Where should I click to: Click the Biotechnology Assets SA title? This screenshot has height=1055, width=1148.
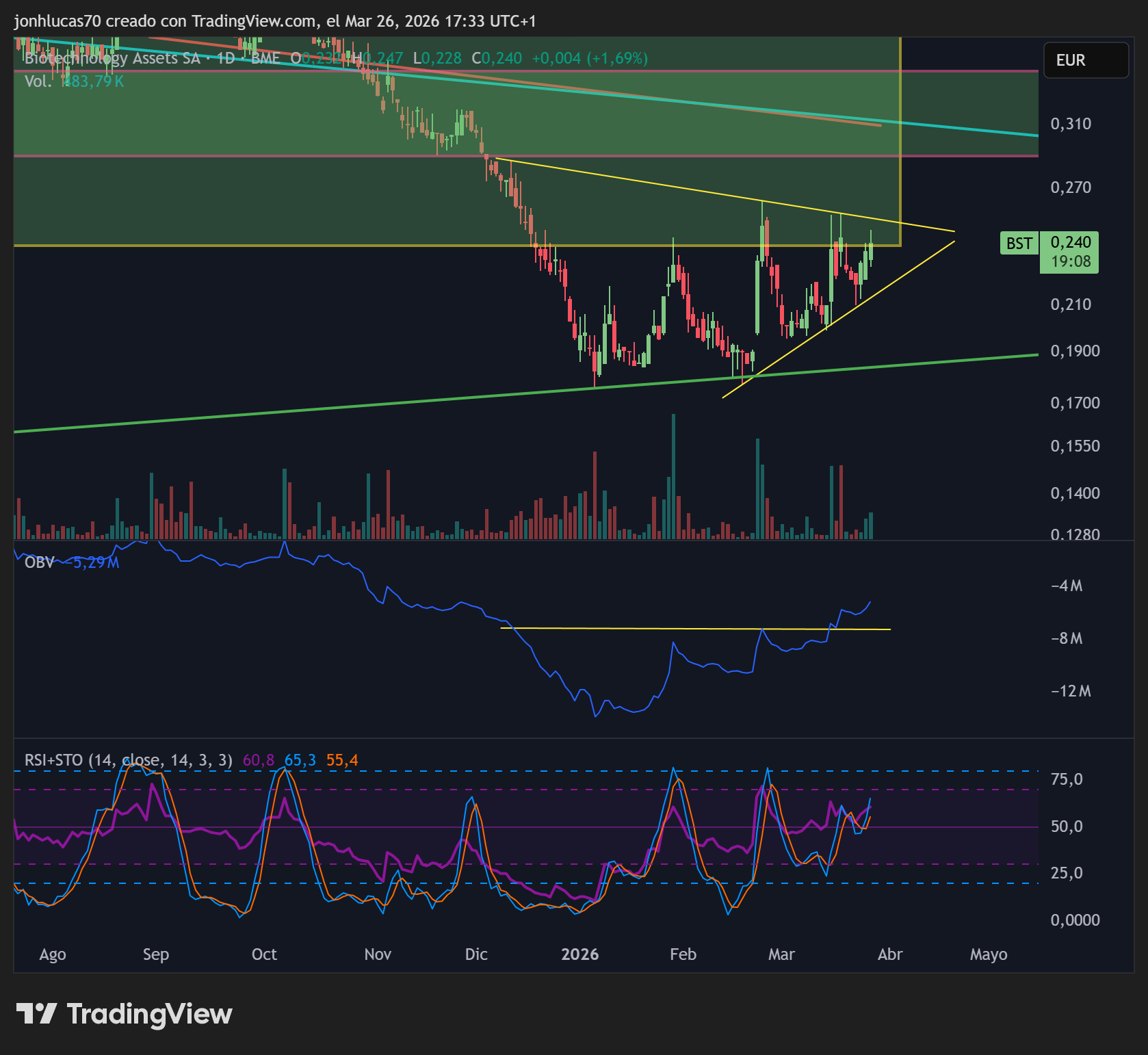[x=112, y=58]
